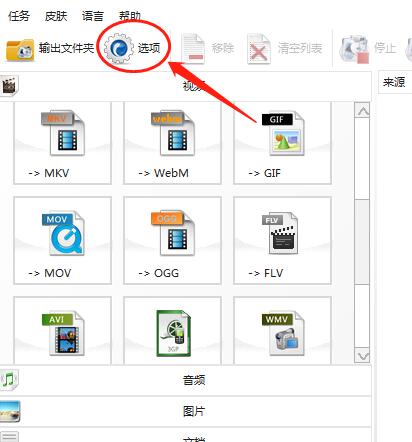Open the 语言 menu
Viewport: 412px width, 442px height.
tap(93, 16)
